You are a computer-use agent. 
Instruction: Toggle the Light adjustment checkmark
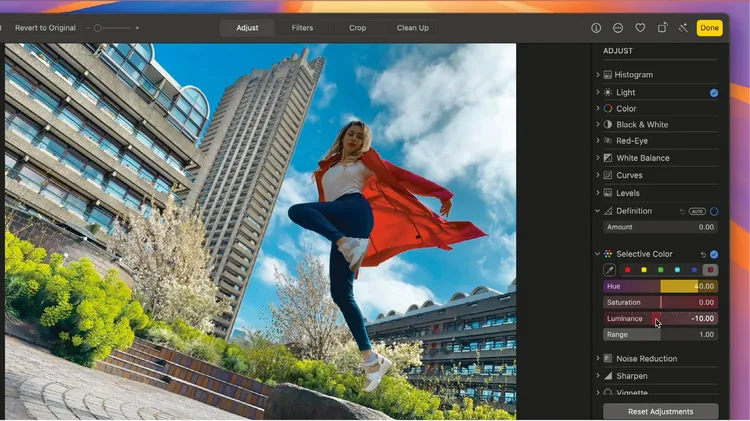(714, 93)
